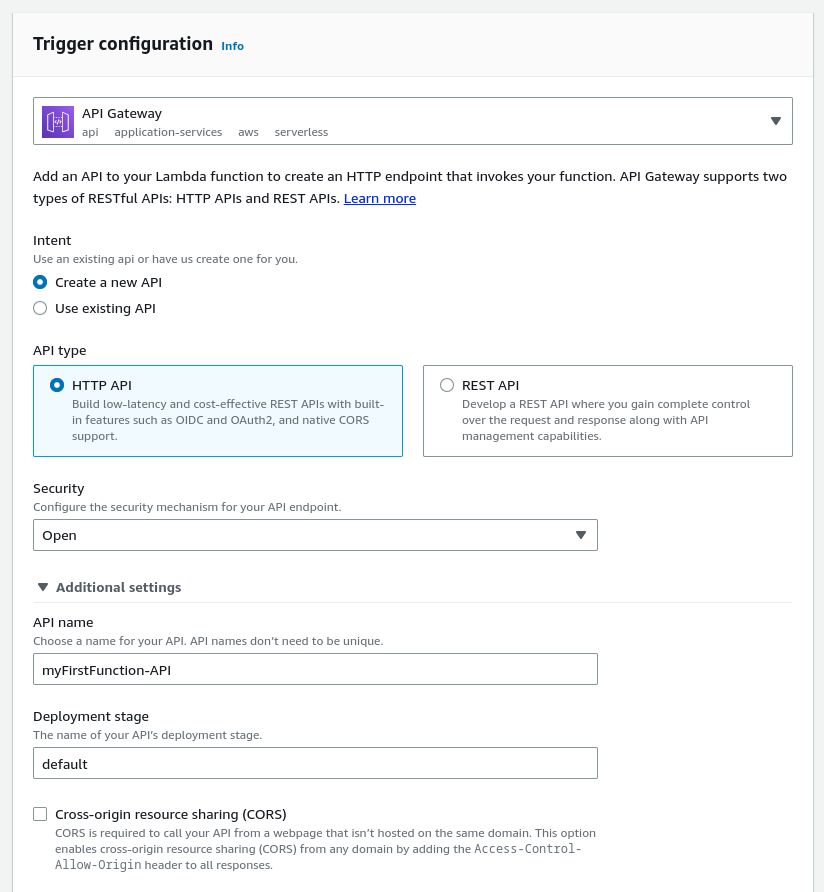This screenshot has height=892, width=824.
Task: Click the Trigger configuration heading
Action: pos(123,44)
